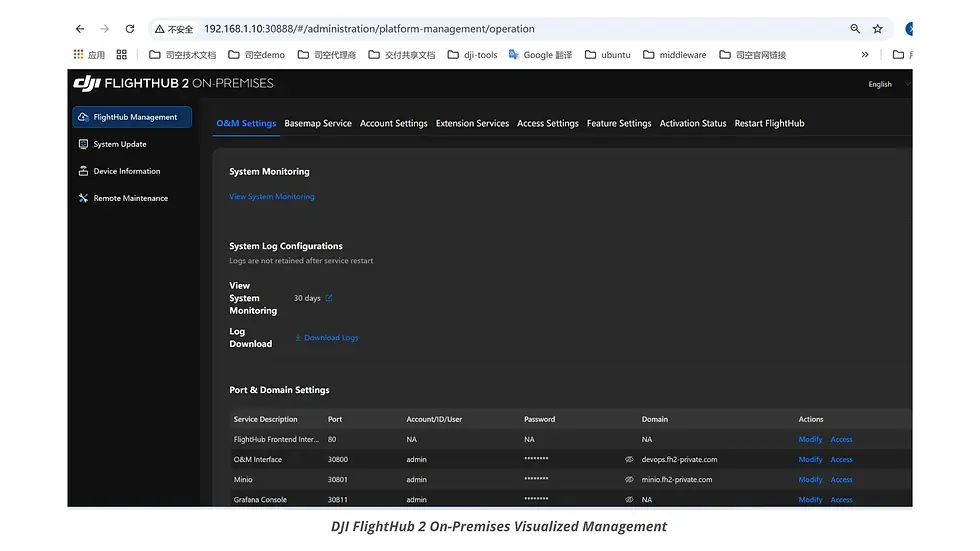Switch to the Access Settings tab
Viewport: 980px width, 551px height.
(x=548, y=123)
